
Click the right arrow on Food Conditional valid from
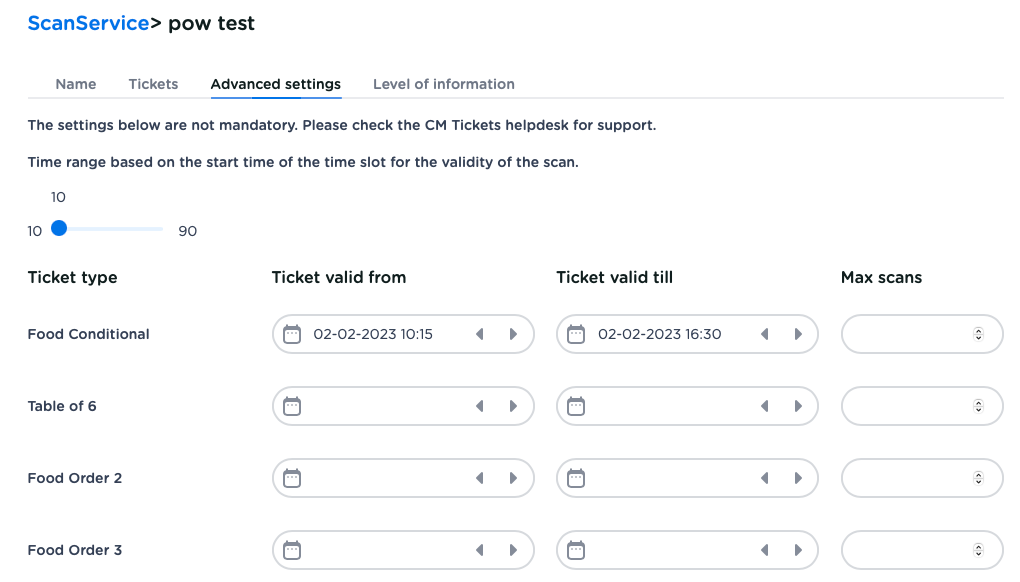(512, 334)
